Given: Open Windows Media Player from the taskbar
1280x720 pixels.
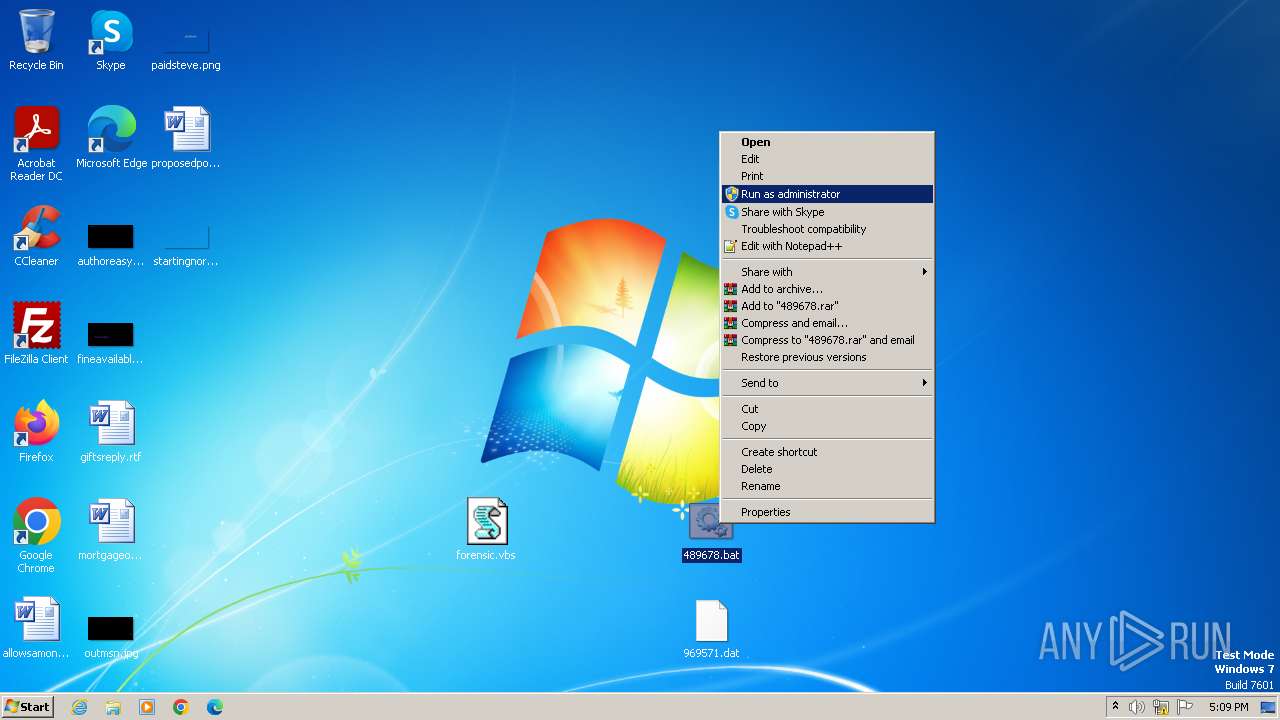Looking at the screenshot, I should (x=147, y=707).
